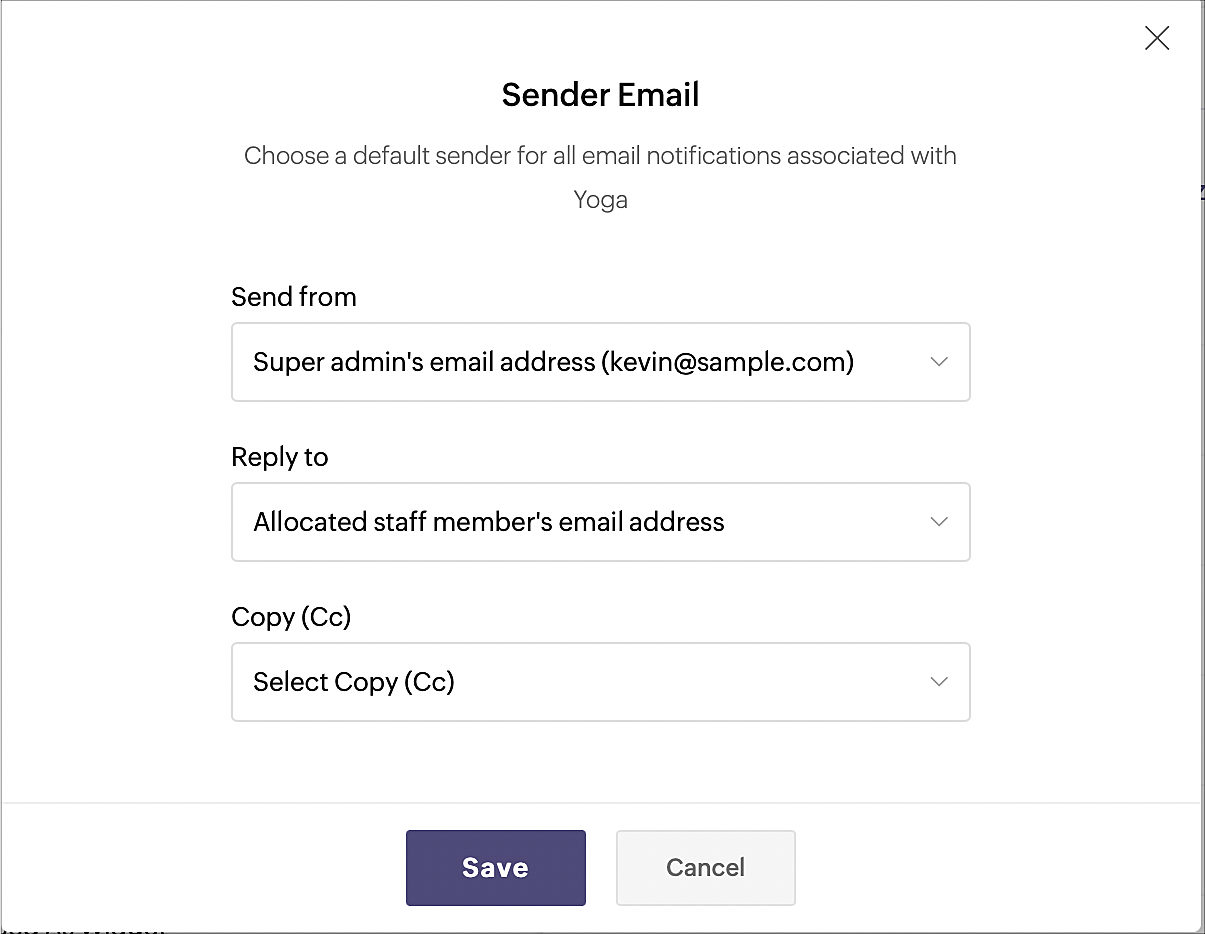Close the Sender Email dialog with X

1157,39
